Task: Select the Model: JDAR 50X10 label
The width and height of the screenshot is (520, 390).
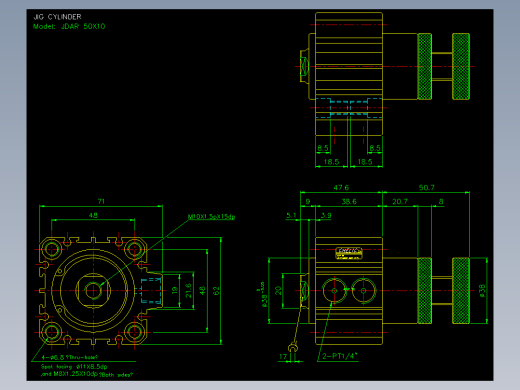Action: [69, 26]
